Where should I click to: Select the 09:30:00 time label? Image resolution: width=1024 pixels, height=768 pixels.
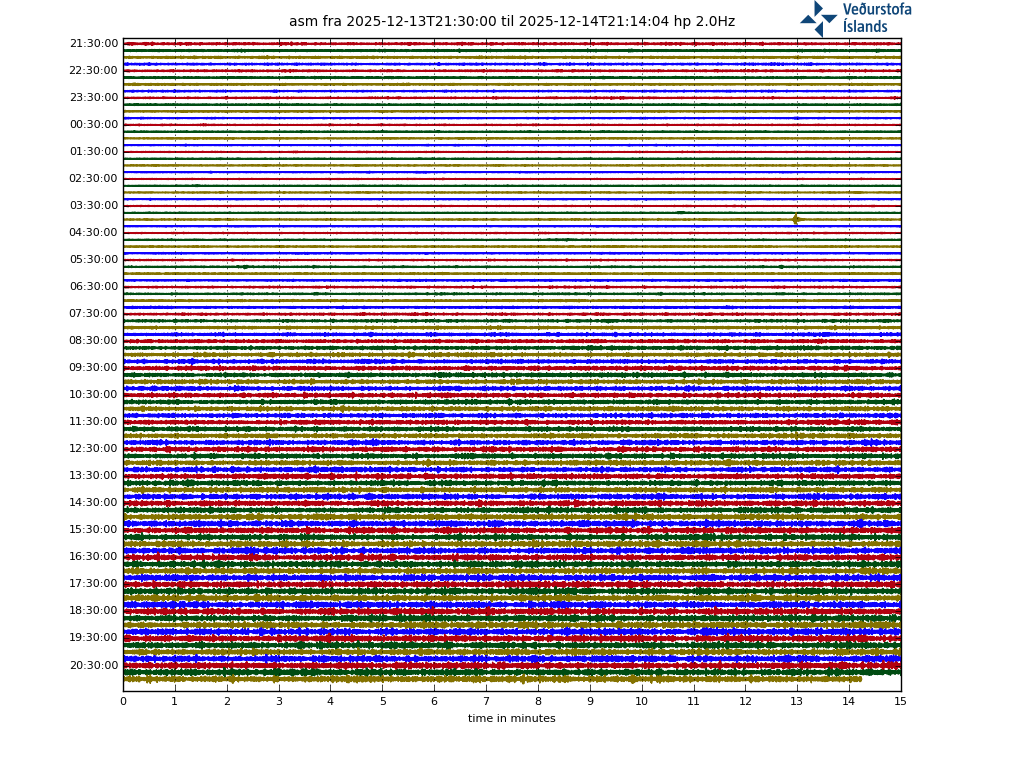pyautogui.click(x=94, y=368)
